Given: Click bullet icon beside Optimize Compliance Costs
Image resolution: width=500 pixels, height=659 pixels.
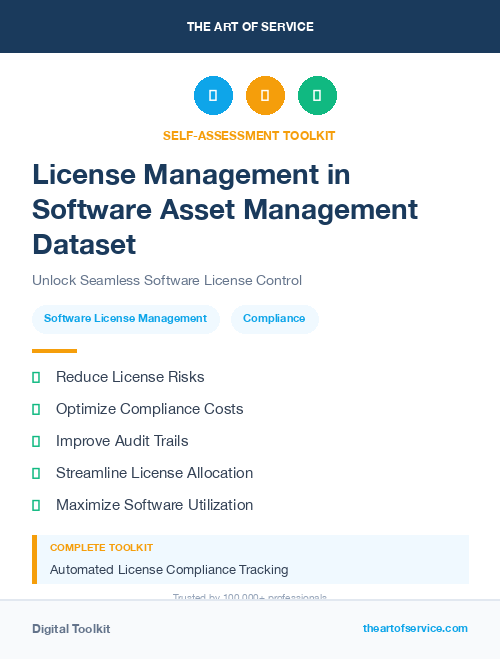Looking at the screenshot, I should pos(36,409).
